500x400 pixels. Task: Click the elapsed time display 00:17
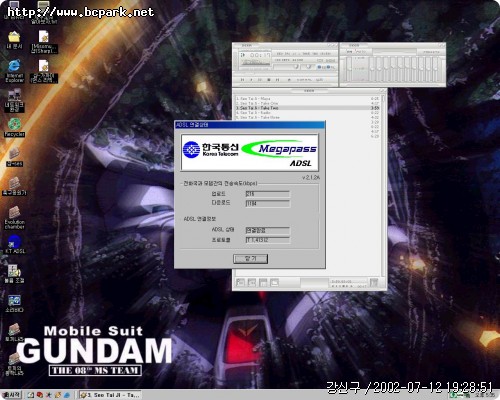coord(260,55)
